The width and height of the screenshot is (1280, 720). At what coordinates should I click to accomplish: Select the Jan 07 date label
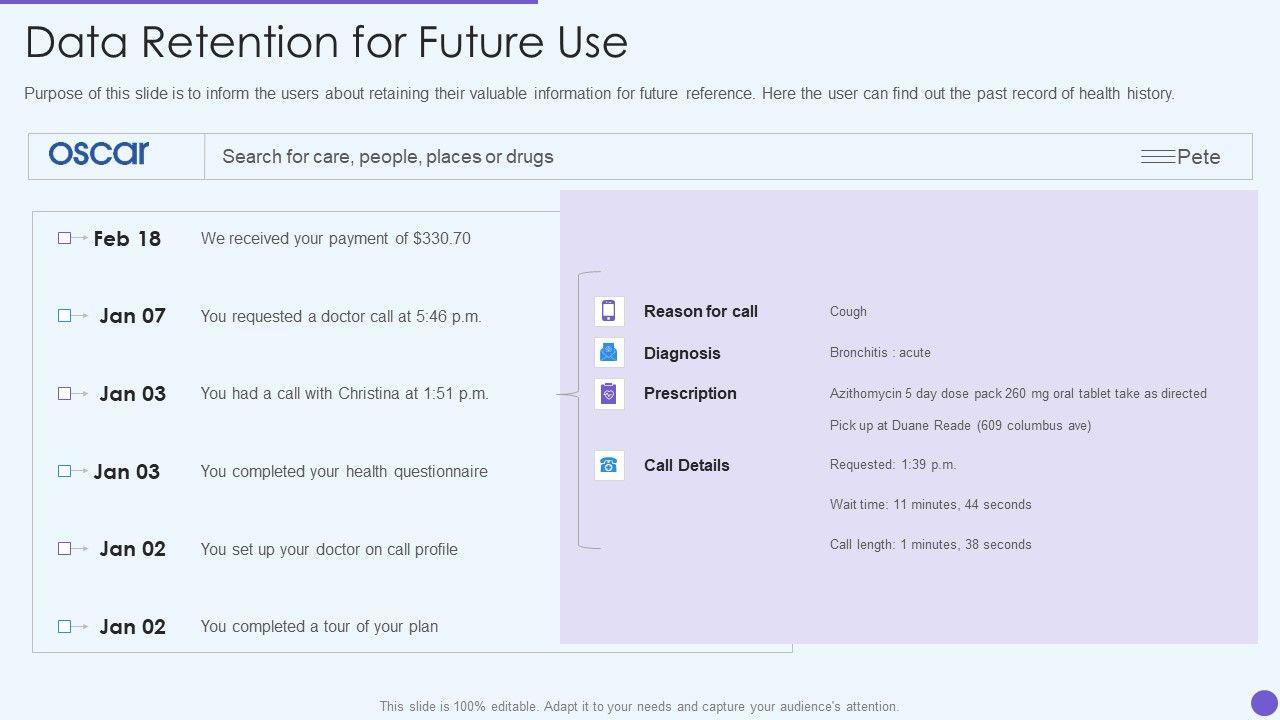point(132,316)
